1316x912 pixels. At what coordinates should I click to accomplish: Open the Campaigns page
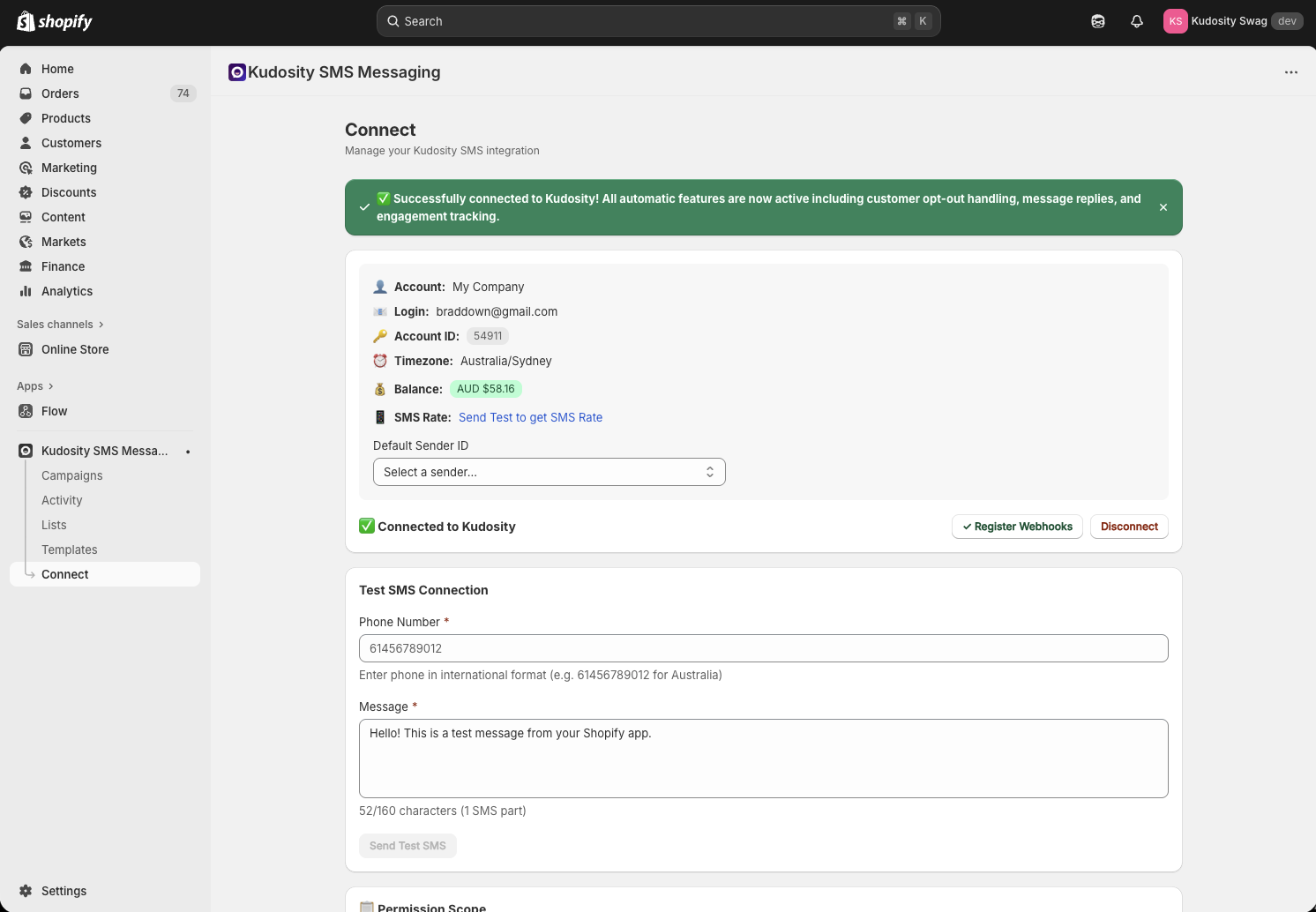click(x=72, y=475)
